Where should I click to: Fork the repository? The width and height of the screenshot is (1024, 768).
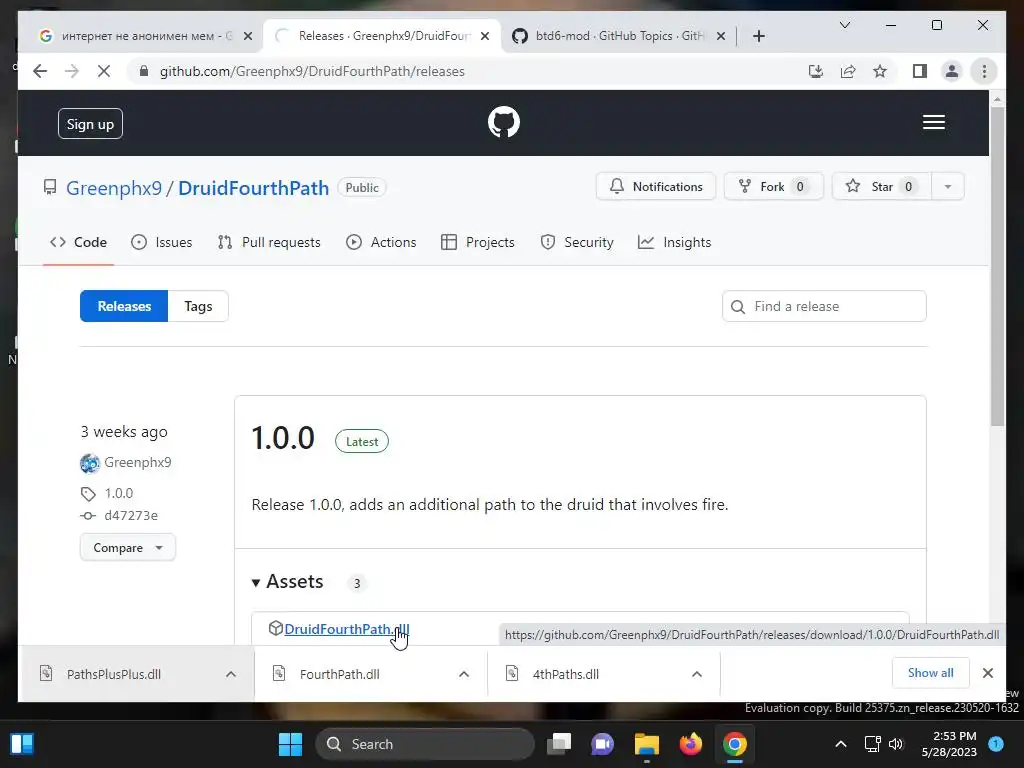tap(774, 187)
